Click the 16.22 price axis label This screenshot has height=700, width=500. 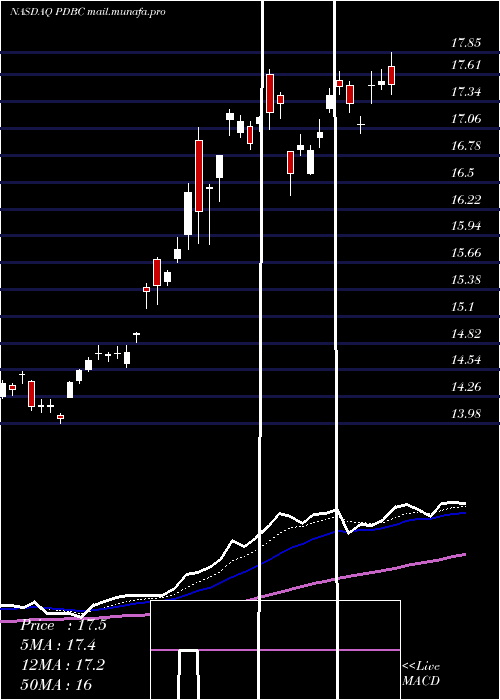tap(466, 200)
